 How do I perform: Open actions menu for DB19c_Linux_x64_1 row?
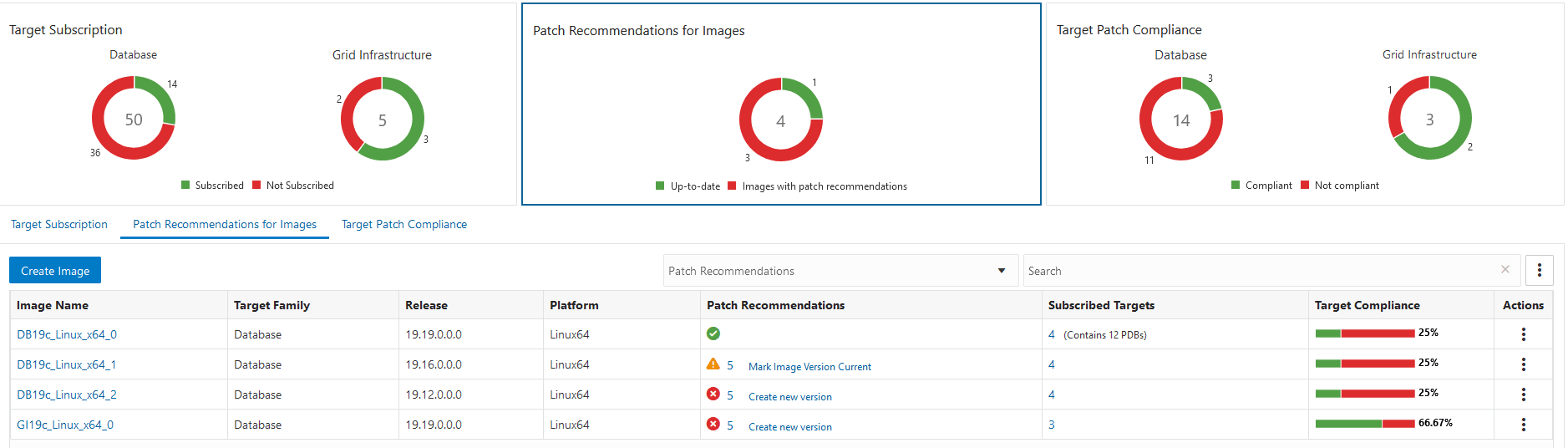click(1523, 364)
